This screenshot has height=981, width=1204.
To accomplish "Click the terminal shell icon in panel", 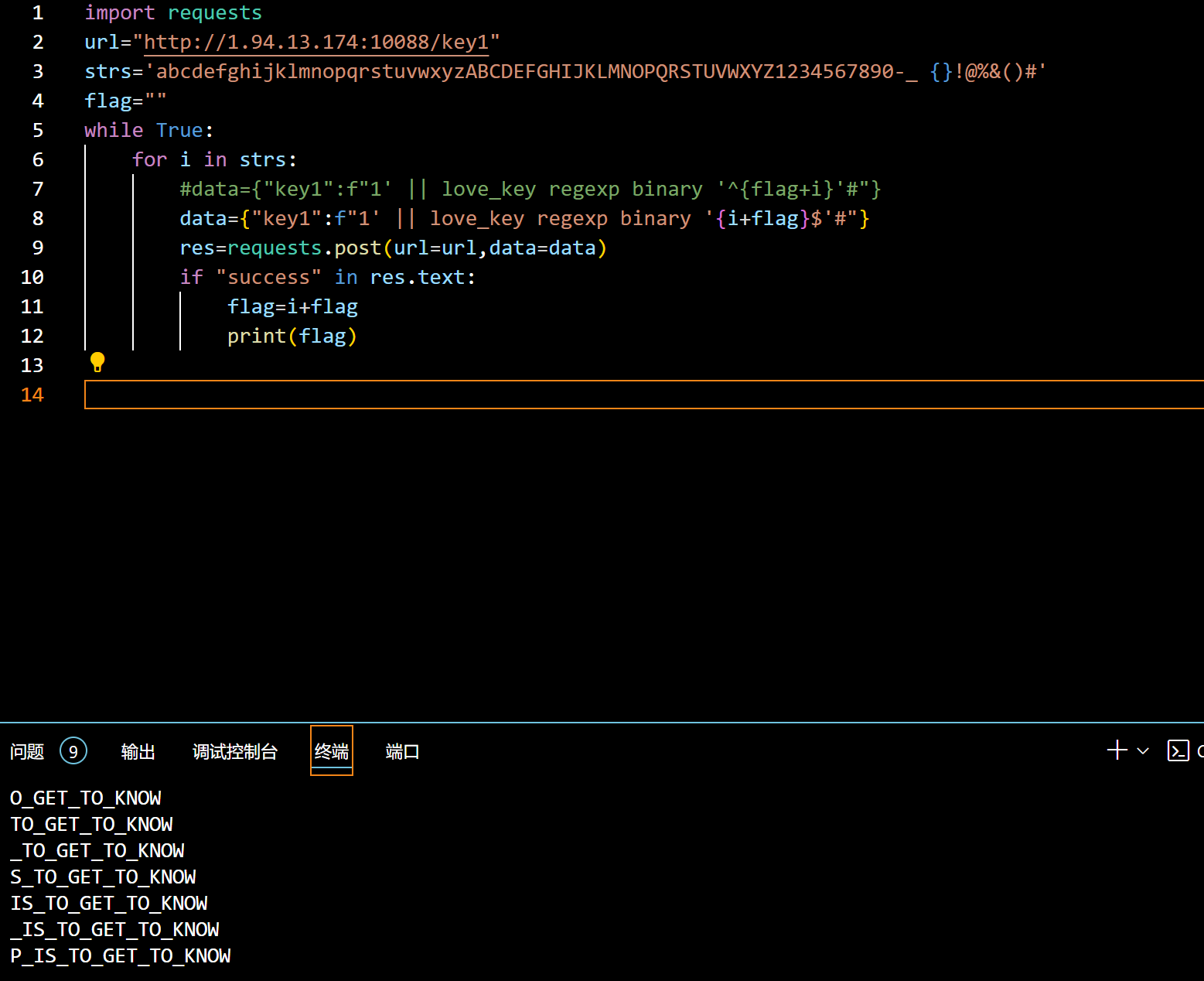I will click(x=1178, y=750).
